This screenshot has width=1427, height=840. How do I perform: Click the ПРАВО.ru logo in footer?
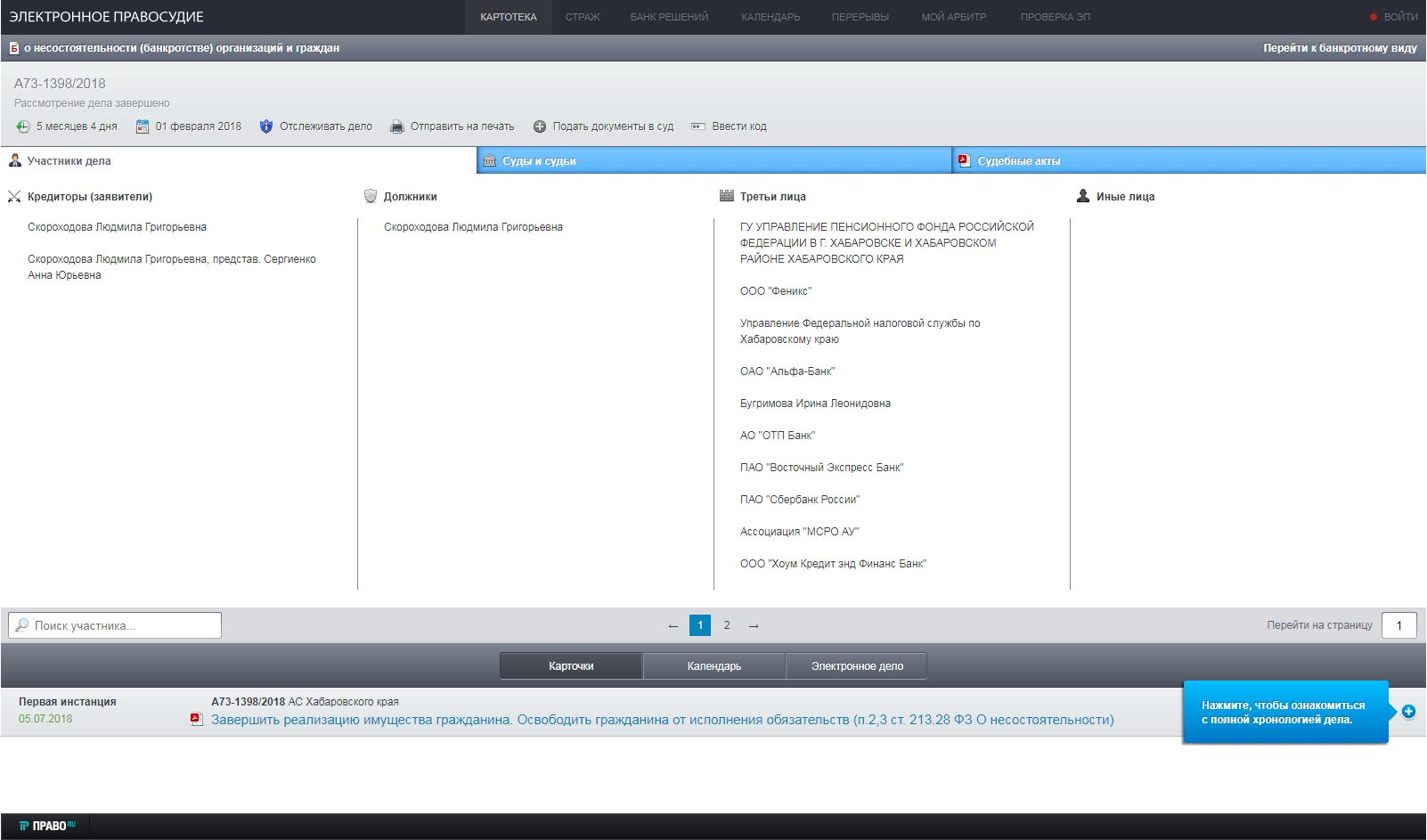point(47,826)
